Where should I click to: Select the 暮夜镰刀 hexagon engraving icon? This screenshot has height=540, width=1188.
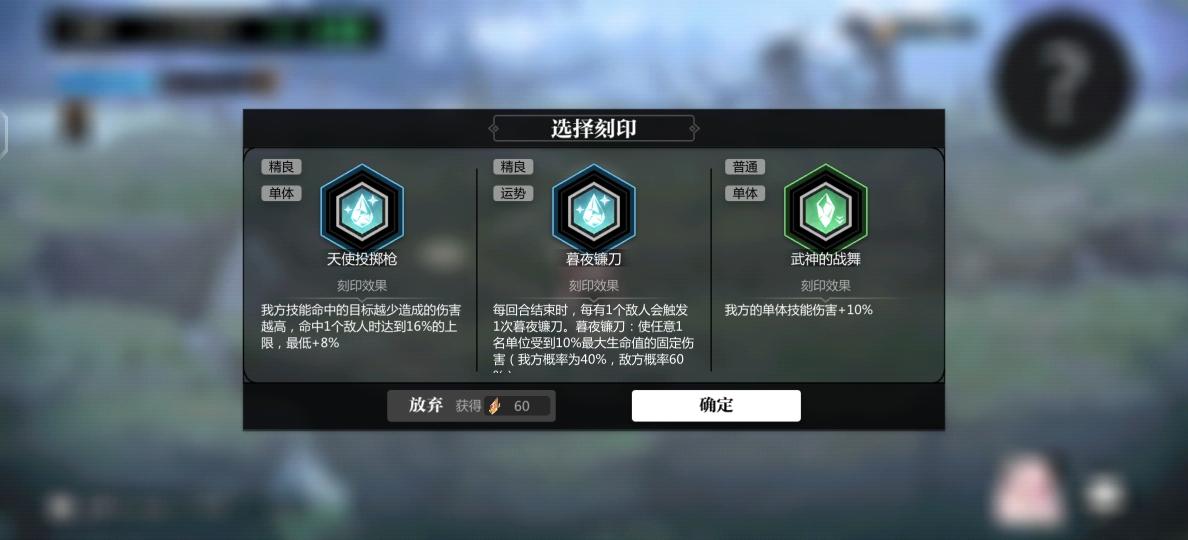[x=594, y=206]
